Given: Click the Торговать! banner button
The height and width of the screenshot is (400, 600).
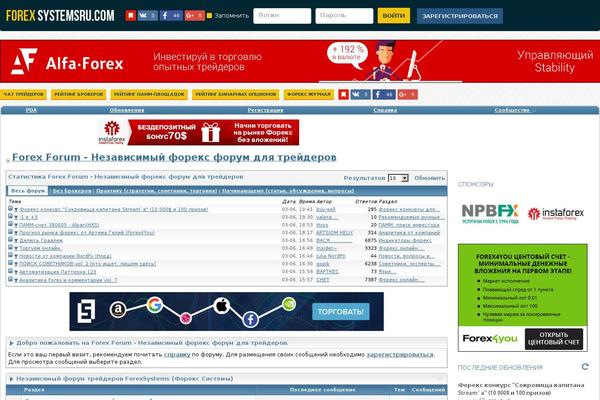Looking at the screenshot, I should (341, 312).
